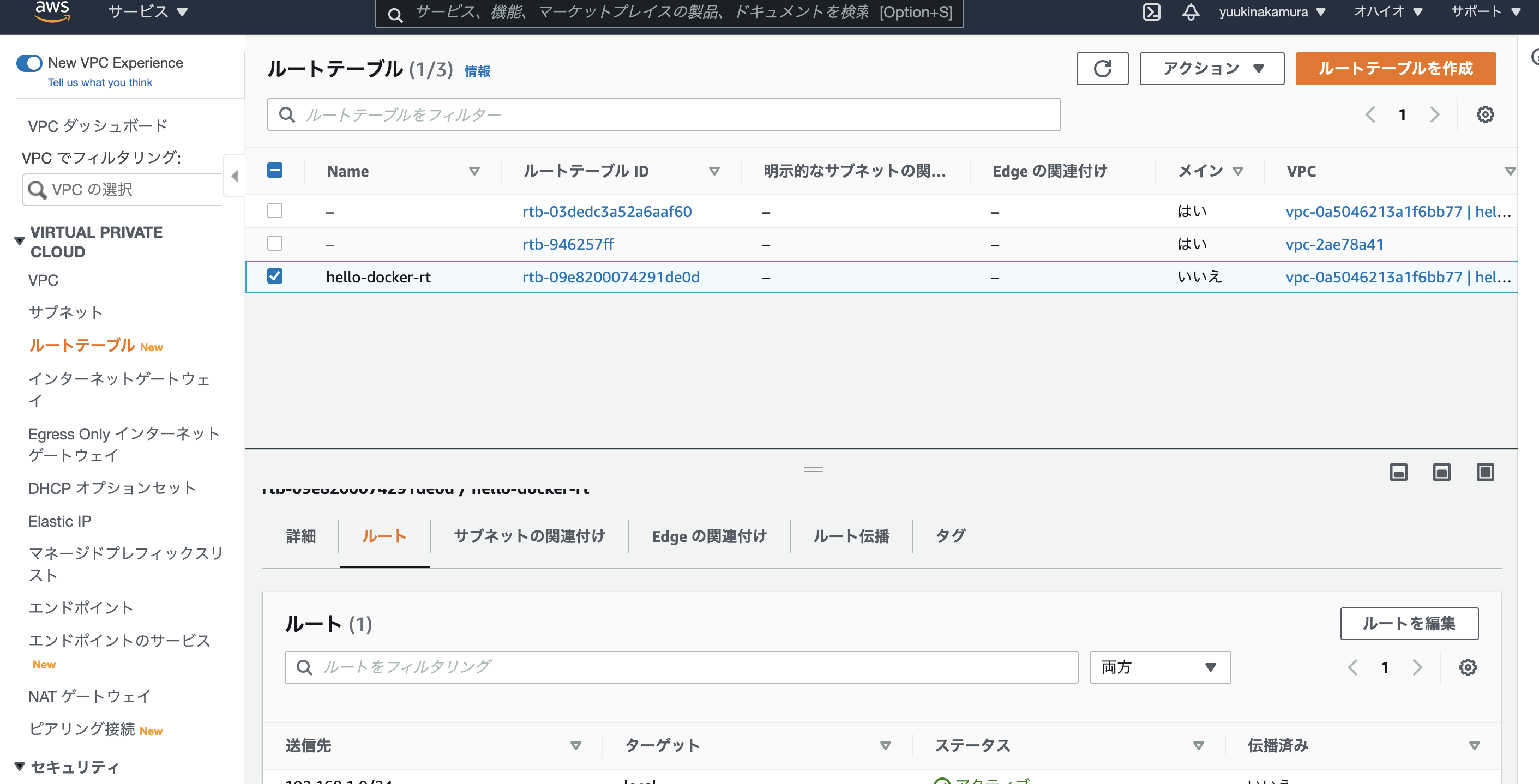
Task: Open routes panel settings gear
Action: [1468, 667]
